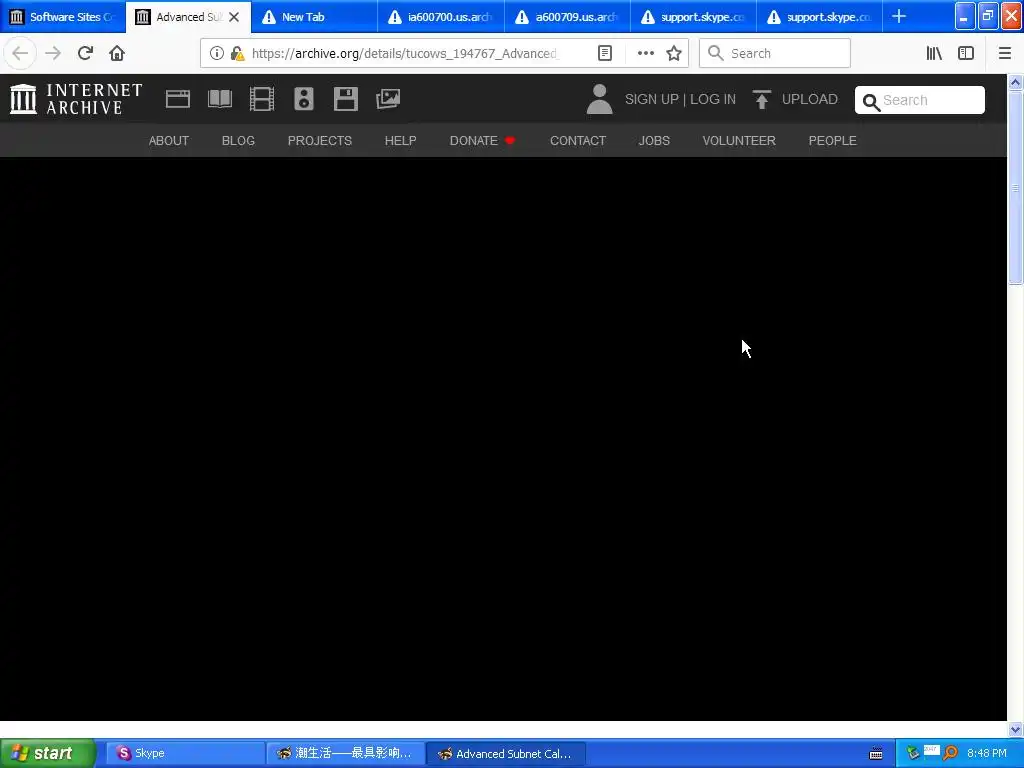
Task: Click the Upload arrow icon
Action: tap(761, 99)
